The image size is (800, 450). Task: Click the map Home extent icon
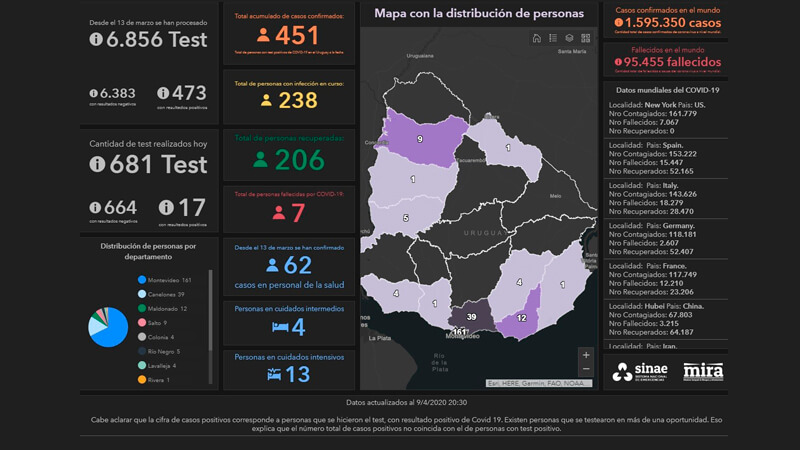(537, 38)
